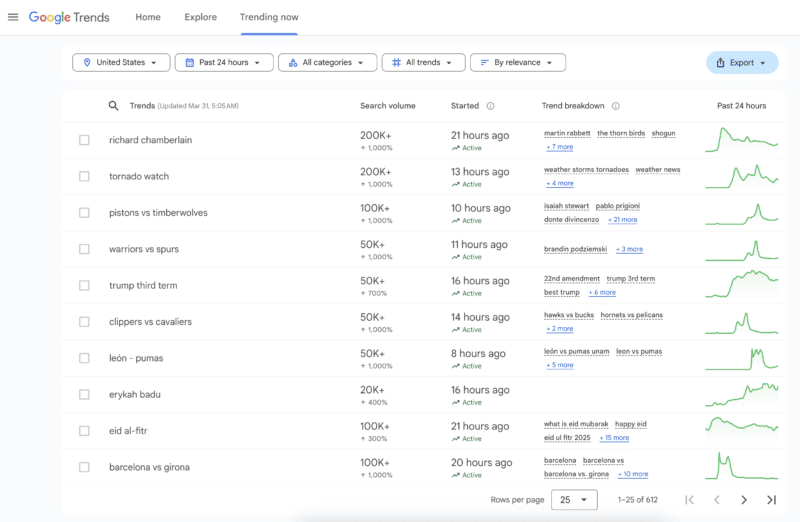The height and width of the screenshot is (522, 800).
Task: Expand +10 more for barcelona vs girona
Action: 633,474
